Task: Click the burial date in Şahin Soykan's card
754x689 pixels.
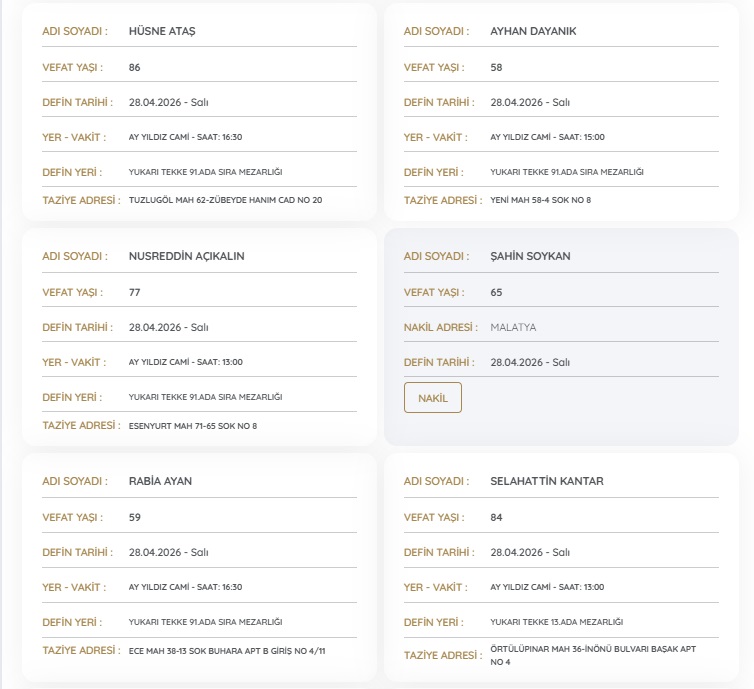Action: (x=530, y=362)
